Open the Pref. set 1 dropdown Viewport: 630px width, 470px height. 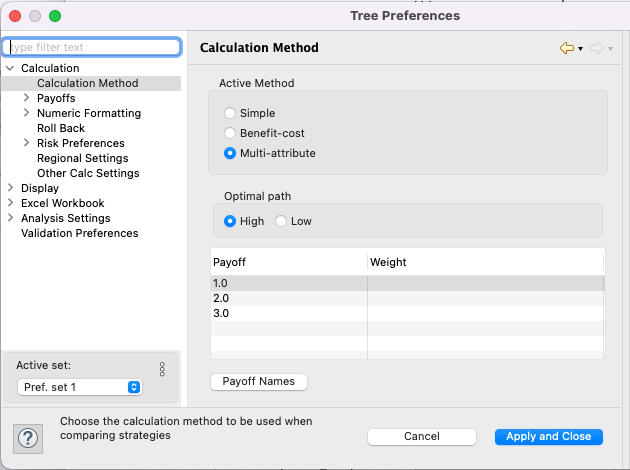pyautogui.click(x=79, y=387)
